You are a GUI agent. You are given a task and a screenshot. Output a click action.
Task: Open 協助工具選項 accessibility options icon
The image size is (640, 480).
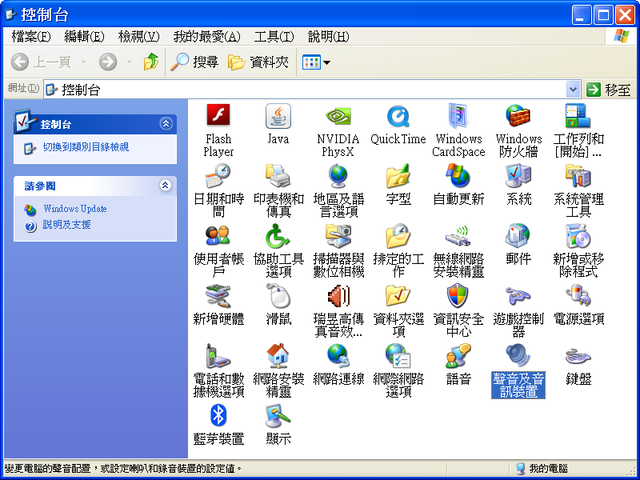278,236
